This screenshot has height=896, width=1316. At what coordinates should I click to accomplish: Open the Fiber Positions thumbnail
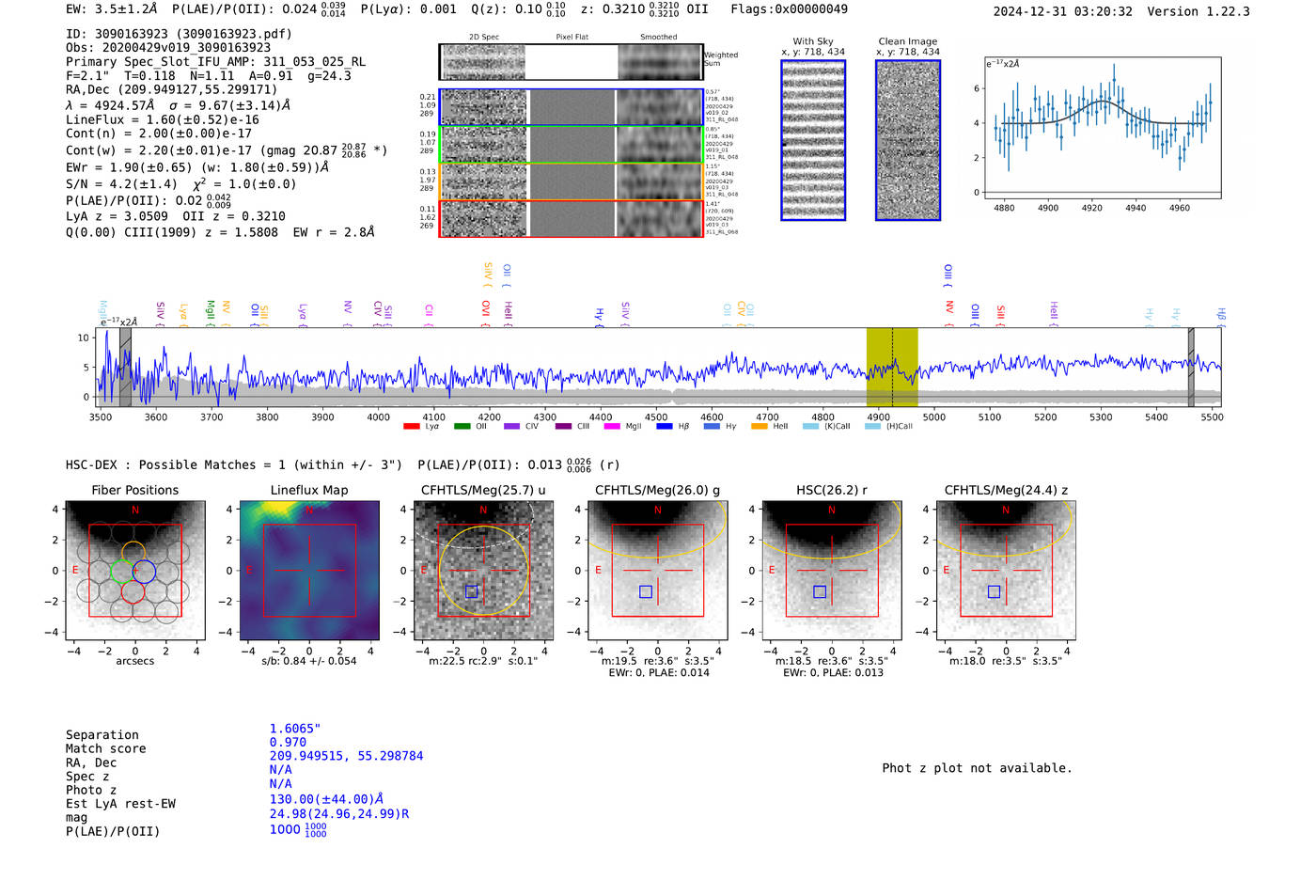(135, 571)
